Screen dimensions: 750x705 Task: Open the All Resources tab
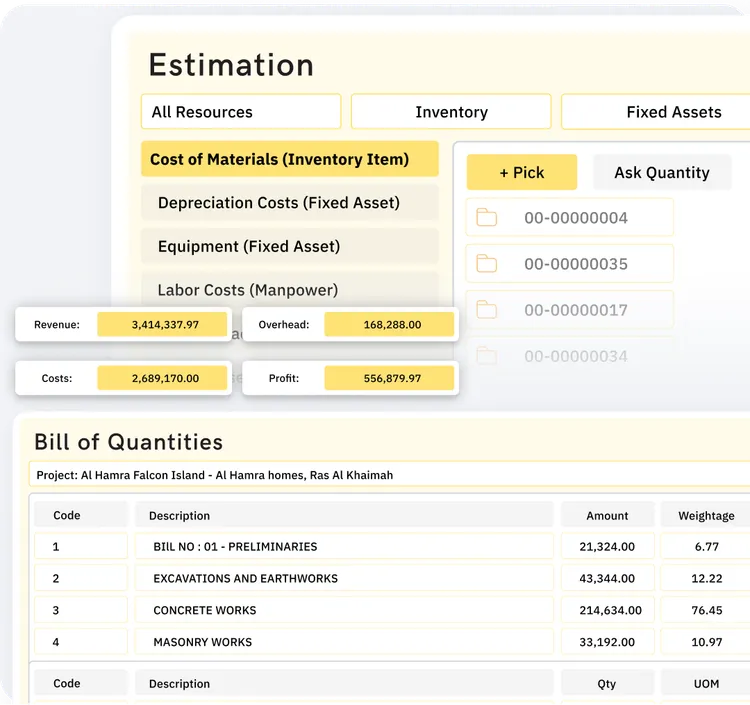pos(241,112)
